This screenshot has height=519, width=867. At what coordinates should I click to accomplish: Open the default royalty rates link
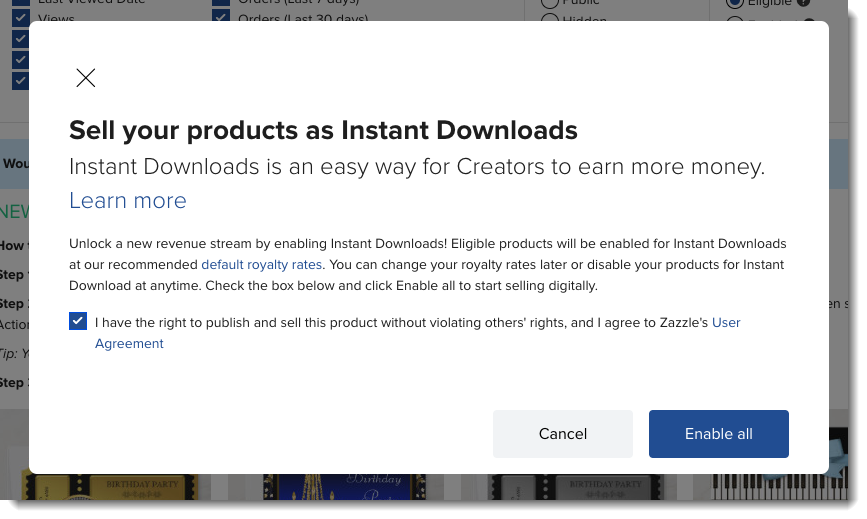[x=262, y=265]
